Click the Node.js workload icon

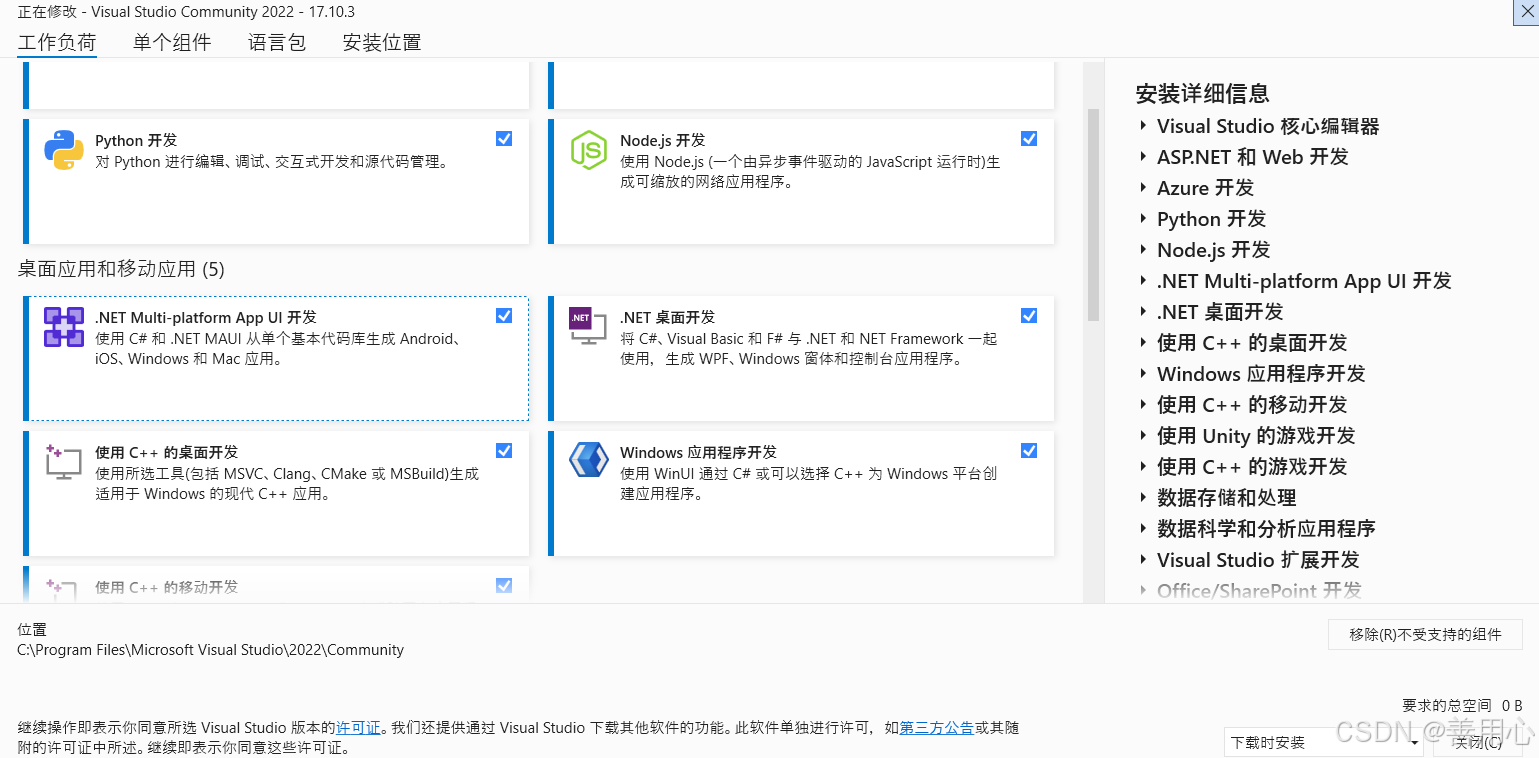[588, 150]
